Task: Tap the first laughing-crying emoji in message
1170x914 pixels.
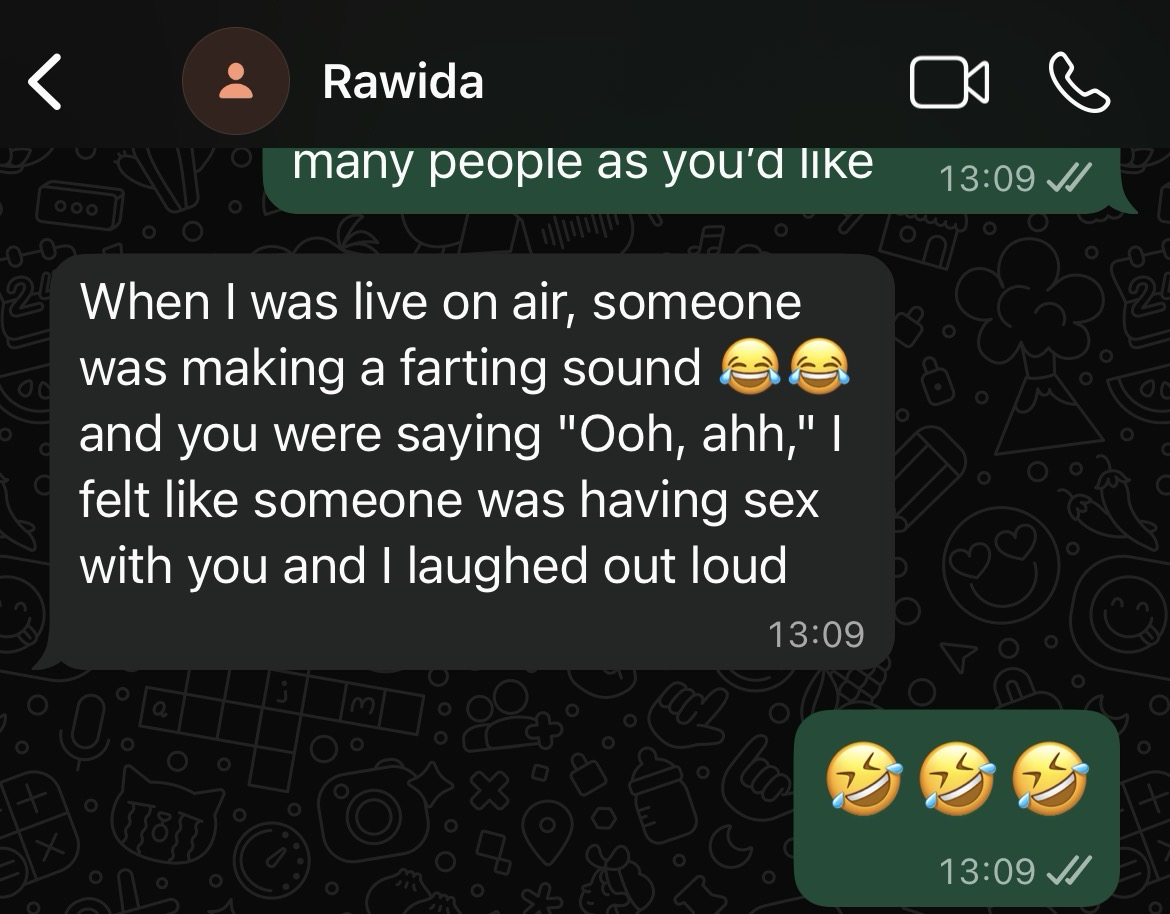Action: click(x=750, y=366)
